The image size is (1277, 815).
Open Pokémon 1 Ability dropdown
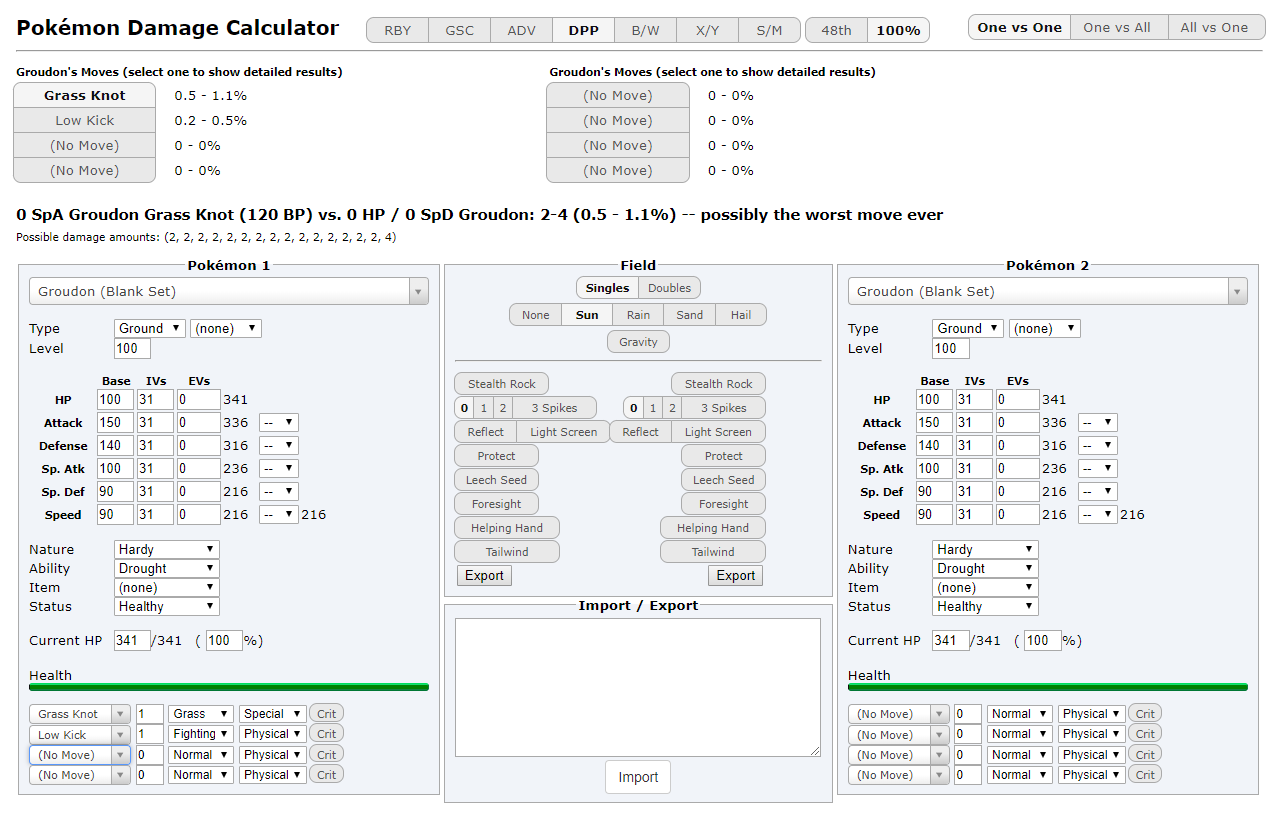click(x=167, y=568)
